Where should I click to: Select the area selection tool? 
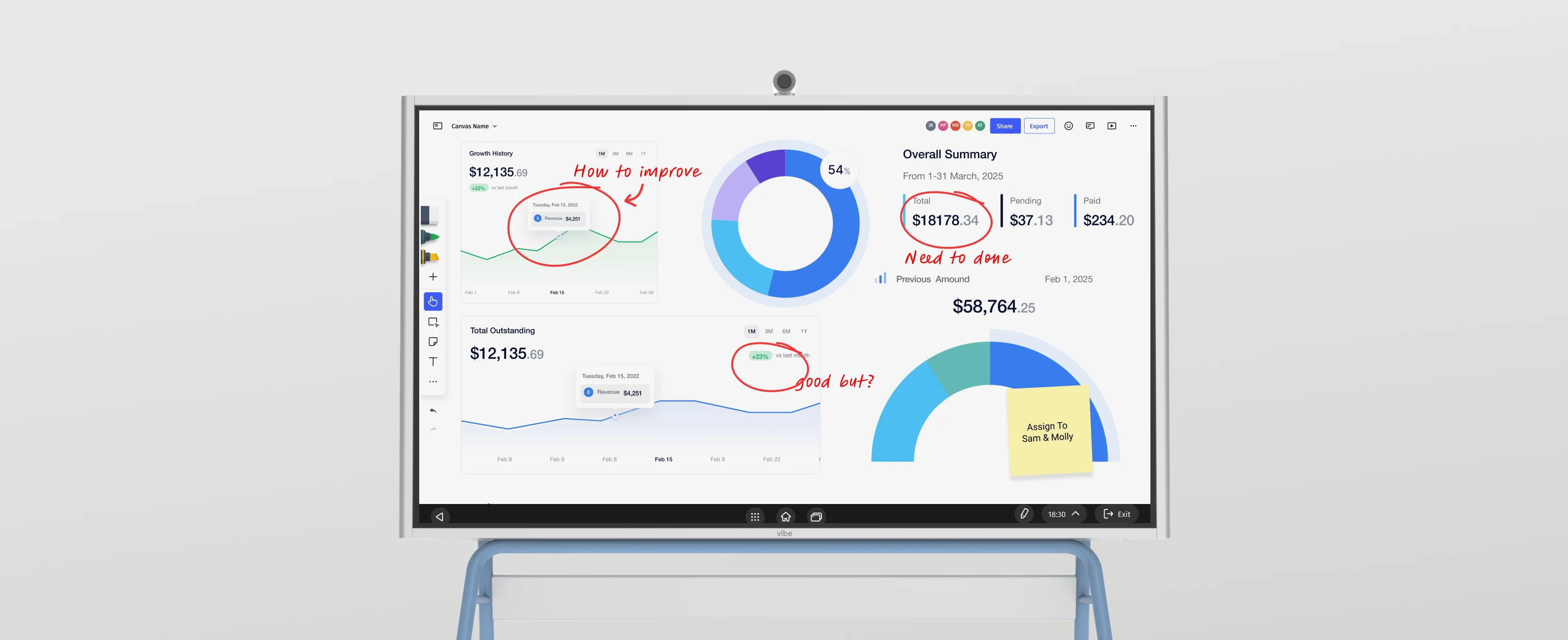pos(433,322)
